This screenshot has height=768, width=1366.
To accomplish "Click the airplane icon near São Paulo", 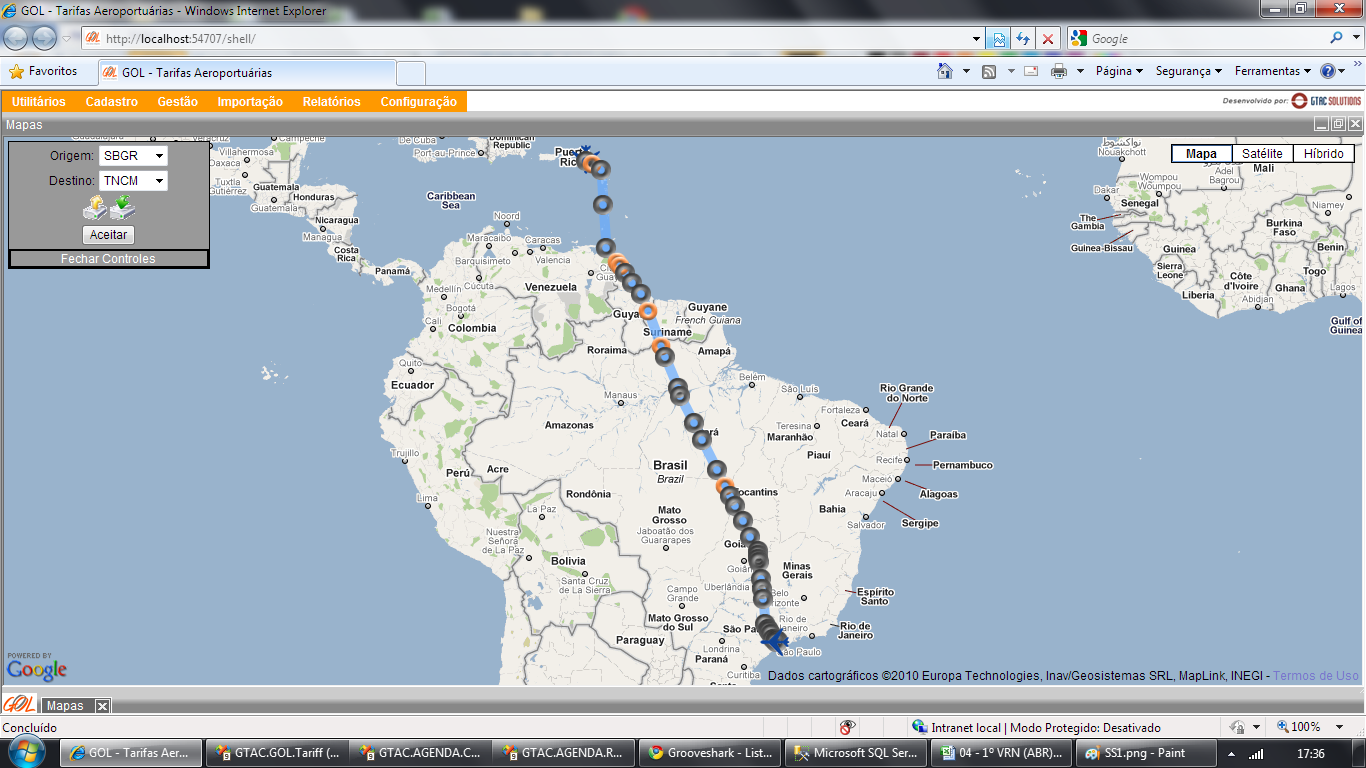I will coord(775,642).
